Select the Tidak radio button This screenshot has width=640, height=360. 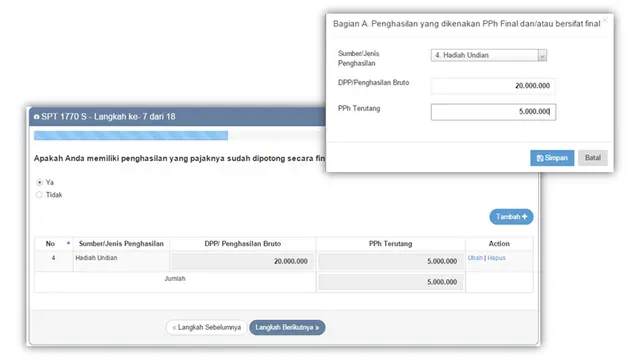pos(39,195)
